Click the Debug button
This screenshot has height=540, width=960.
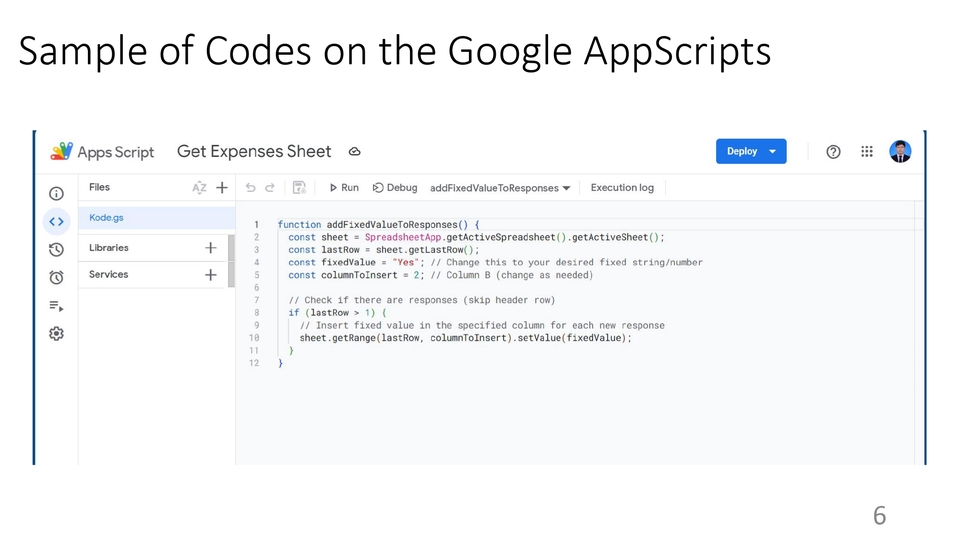[395, 188]
